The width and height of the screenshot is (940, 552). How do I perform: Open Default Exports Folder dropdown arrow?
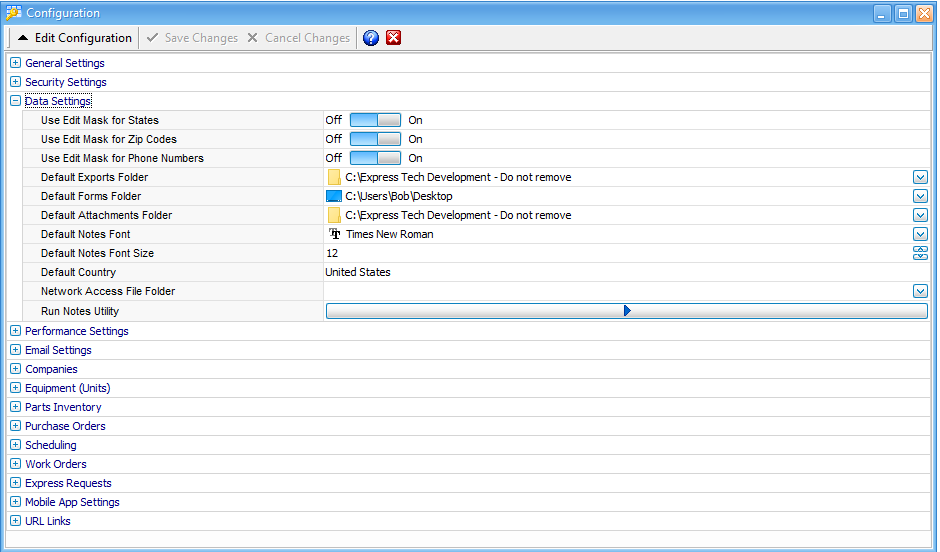click(920, 177)
